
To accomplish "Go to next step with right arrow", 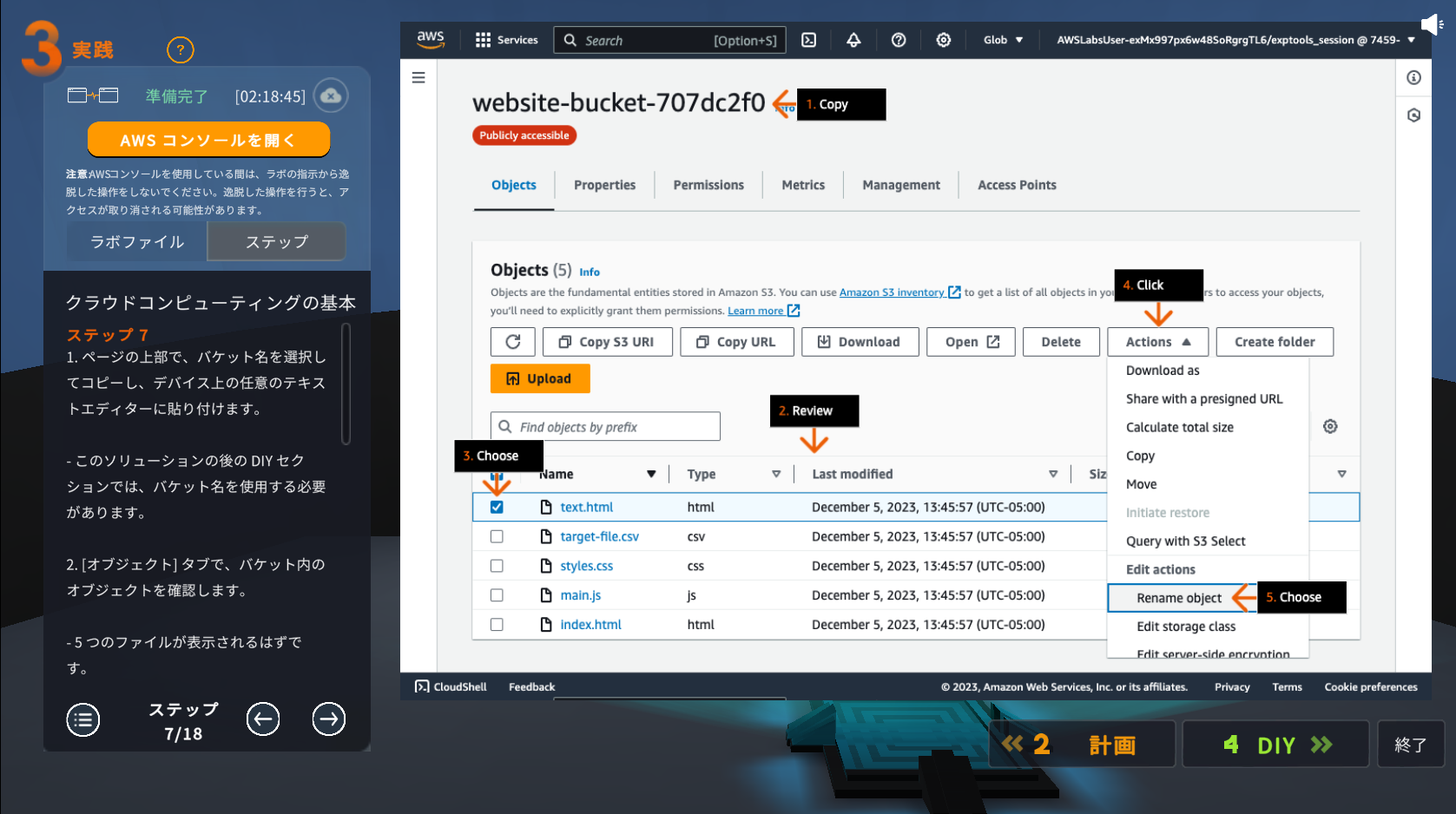I will [328, 719].
